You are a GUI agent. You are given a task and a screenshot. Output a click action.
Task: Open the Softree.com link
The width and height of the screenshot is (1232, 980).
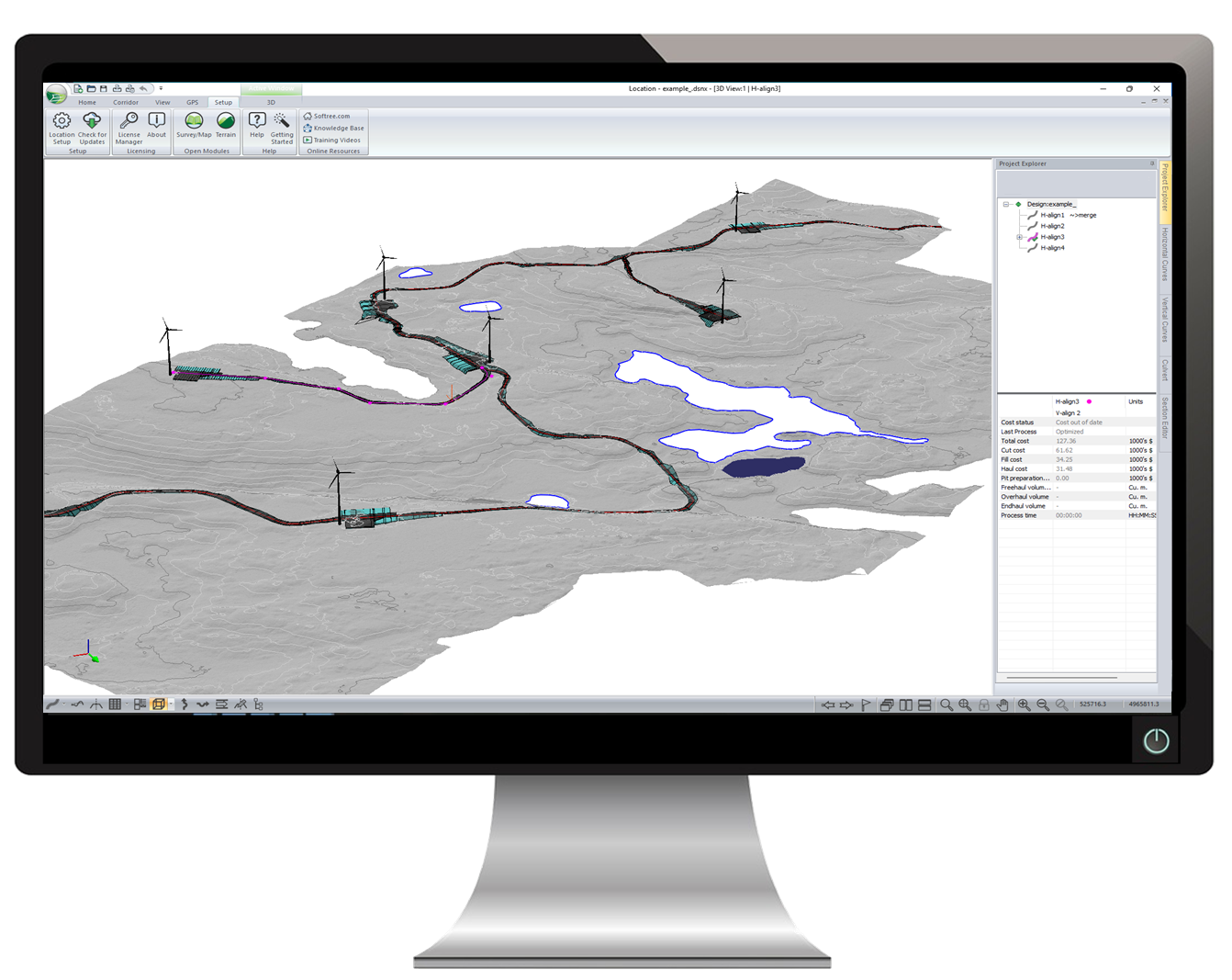click(x=331, y=116)
